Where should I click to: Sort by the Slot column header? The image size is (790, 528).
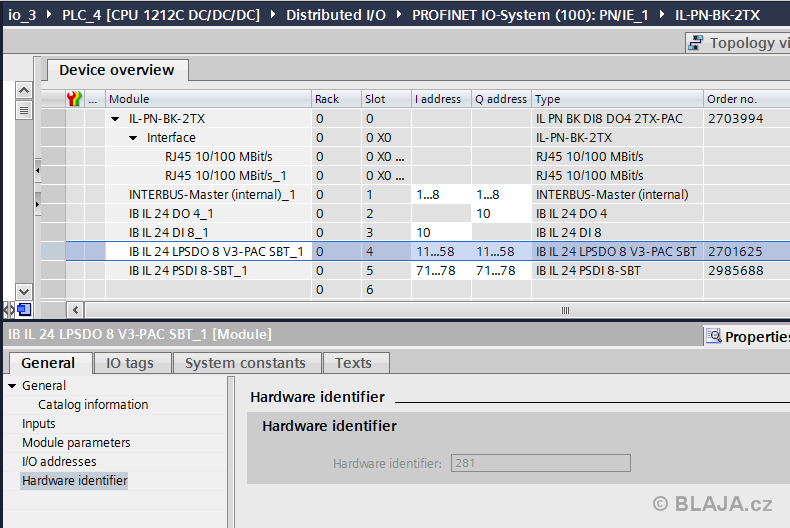[x=386, y=99]
